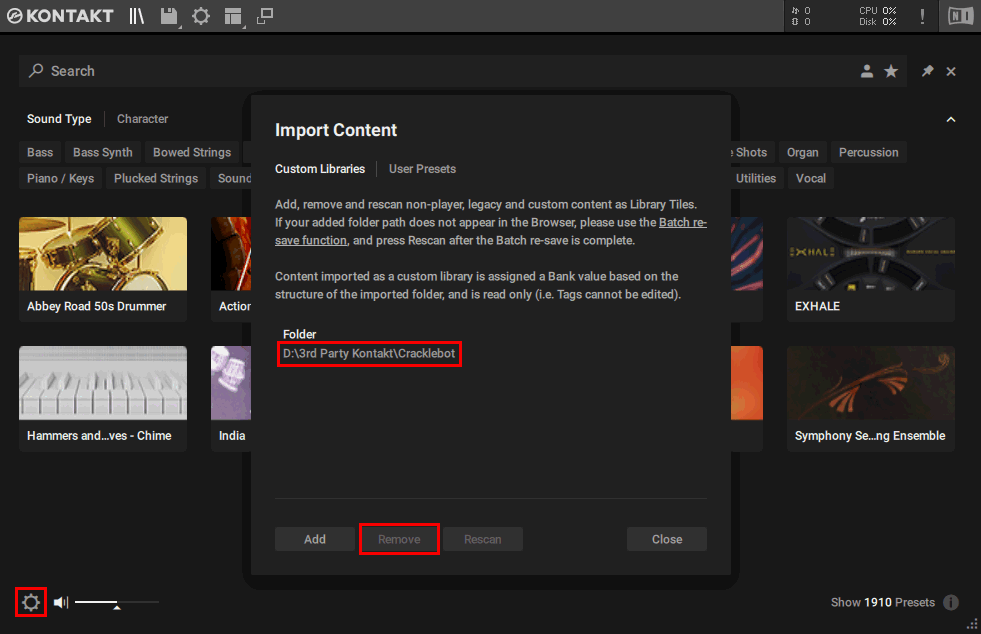Screen dimensions: 981x634
Task: Click the workspace layout icon in toolbar
Action: point(232,16)
